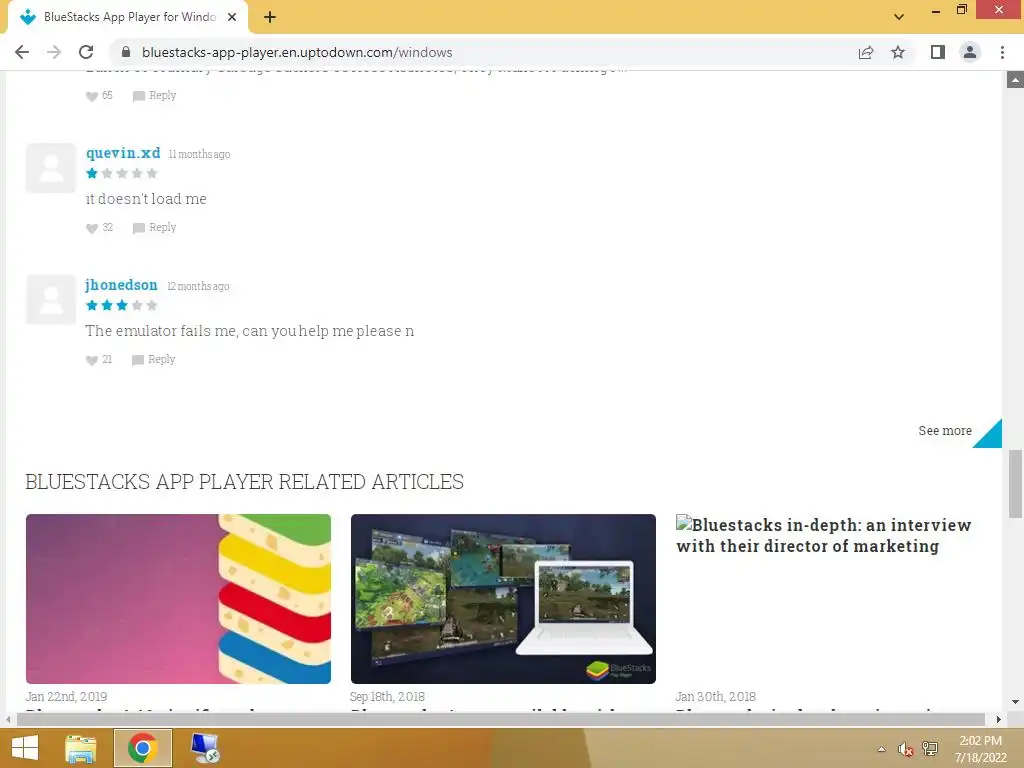Bookmark this page with the star icon
The width and height of the screenshot is (1024, 768).
(x=898, y=52)
